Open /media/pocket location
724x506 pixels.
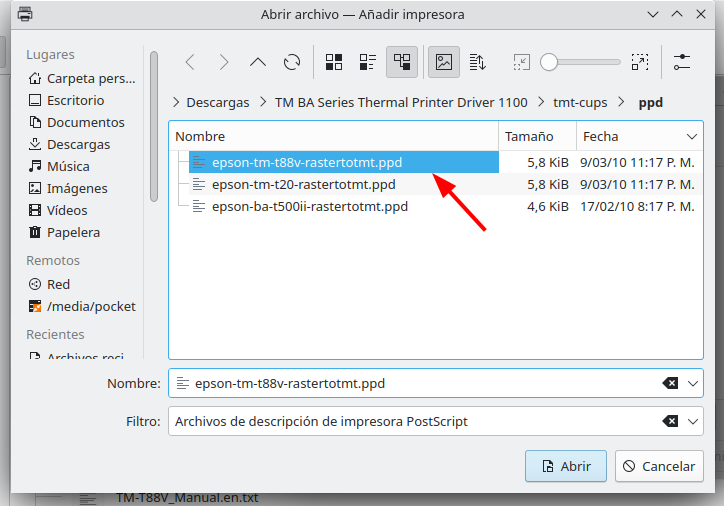pos(82,307)
